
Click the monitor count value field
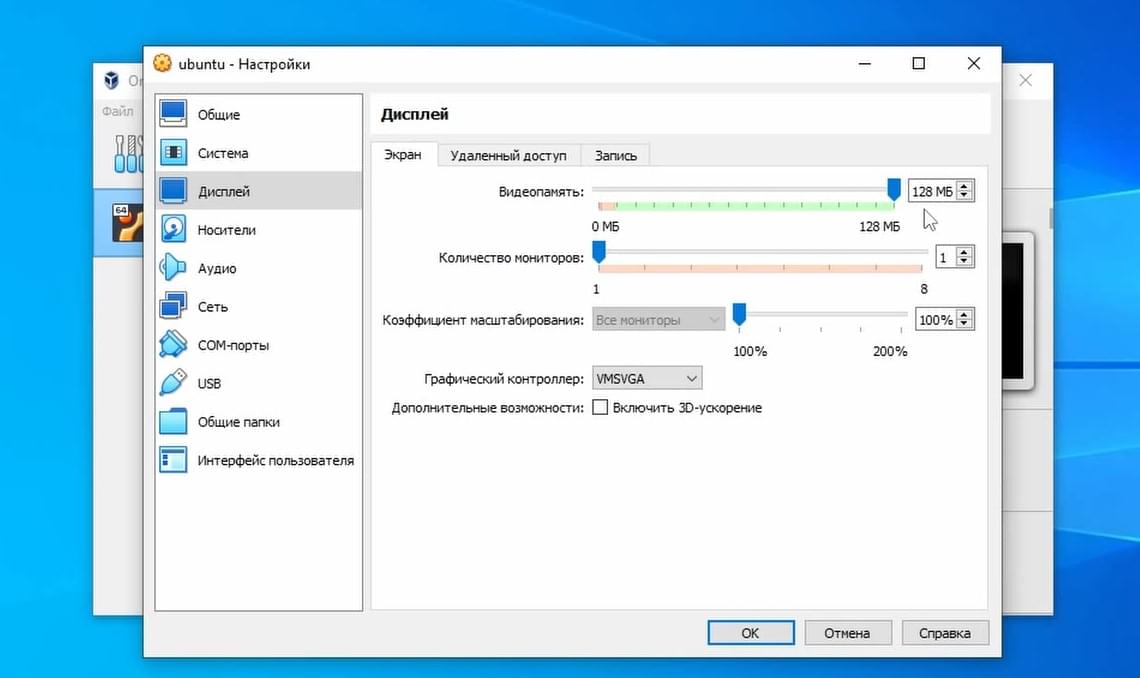pyautogui.click(x=946, y=257)
